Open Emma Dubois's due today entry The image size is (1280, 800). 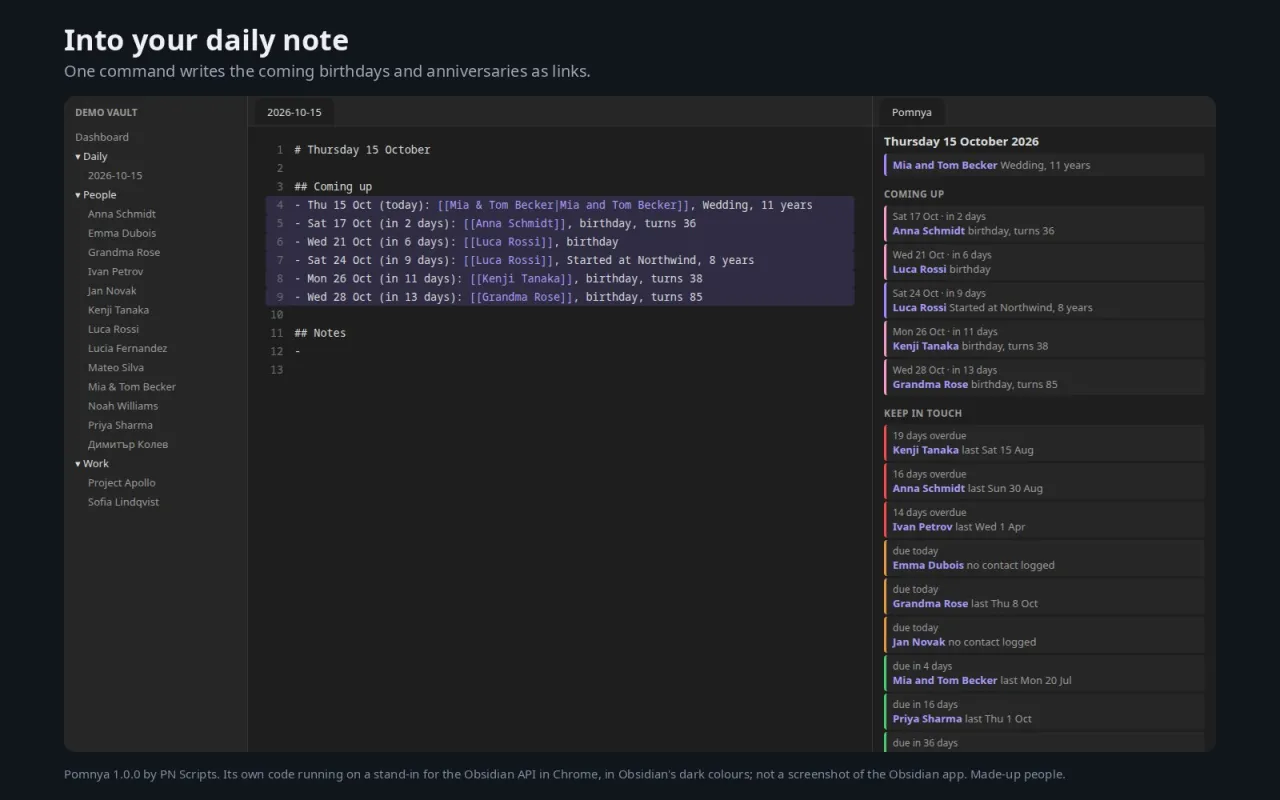click(1044, 559)
